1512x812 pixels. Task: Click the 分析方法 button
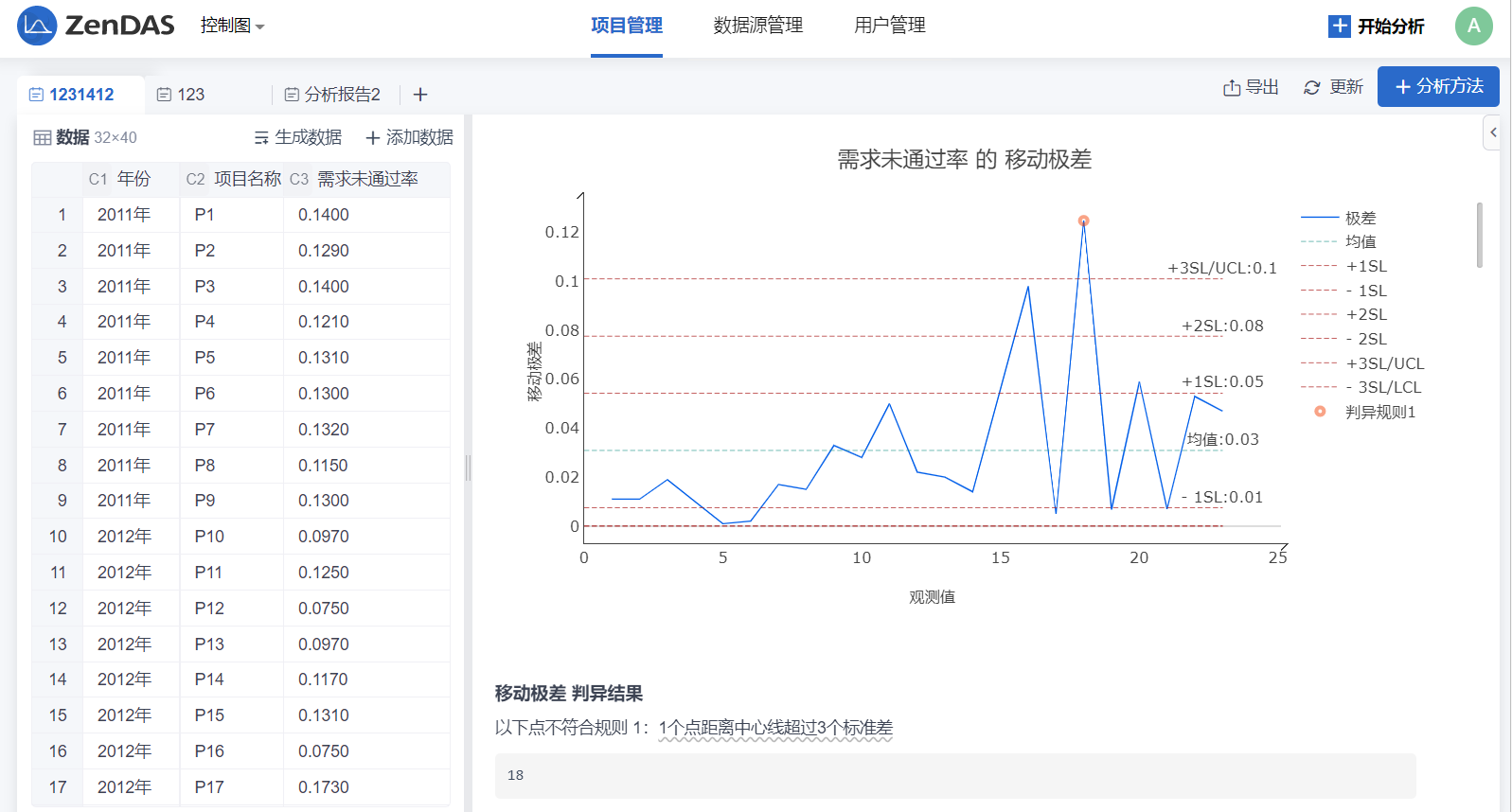1437,87
